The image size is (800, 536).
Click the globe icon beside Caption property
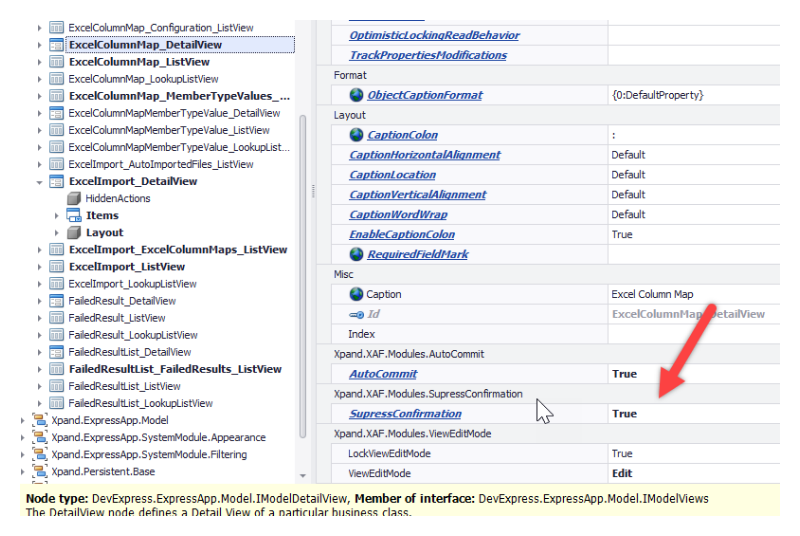point(356,294)
